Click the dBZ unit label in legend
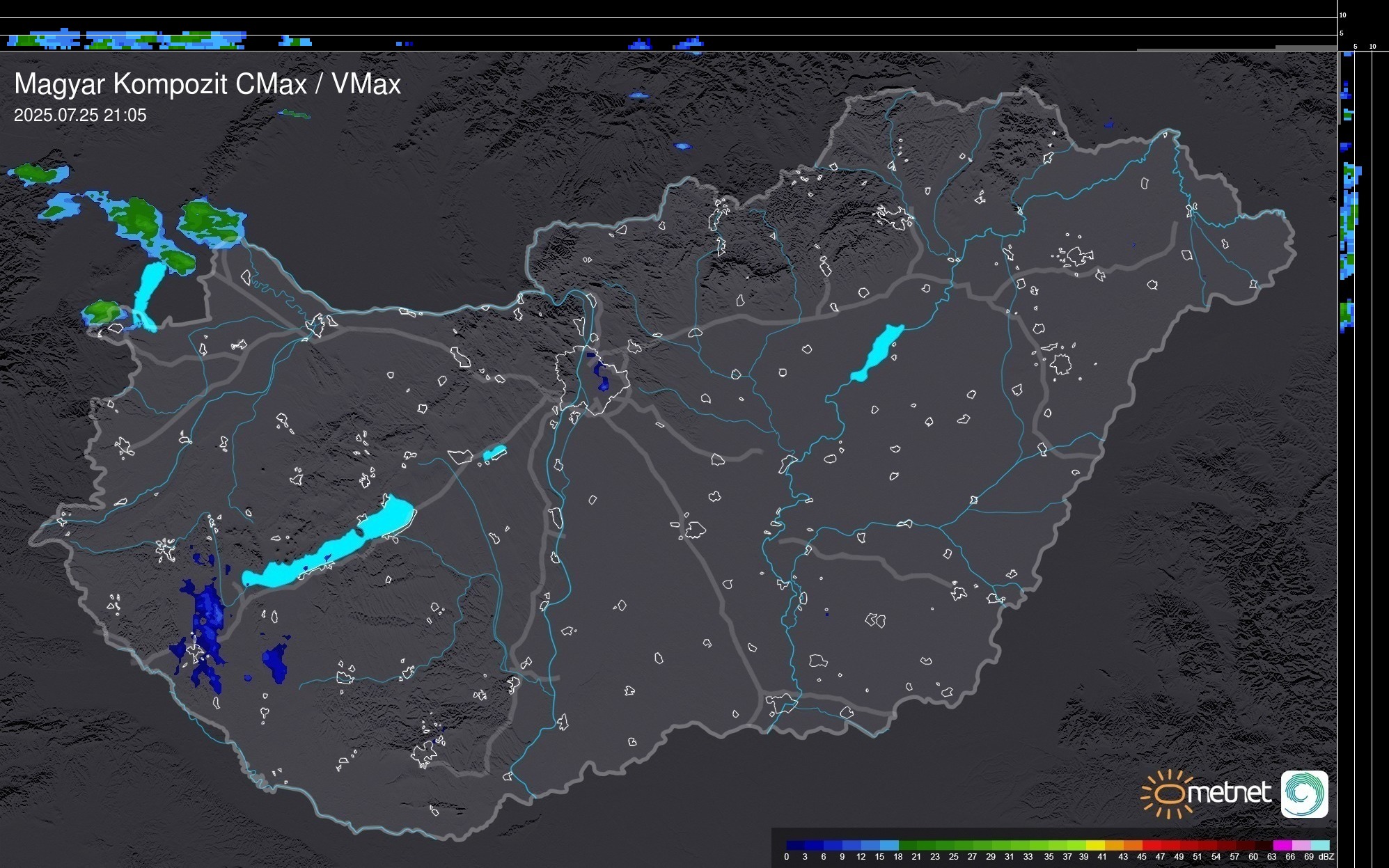Viewport: 1389px width, 868px height. tap(1326, 857)
